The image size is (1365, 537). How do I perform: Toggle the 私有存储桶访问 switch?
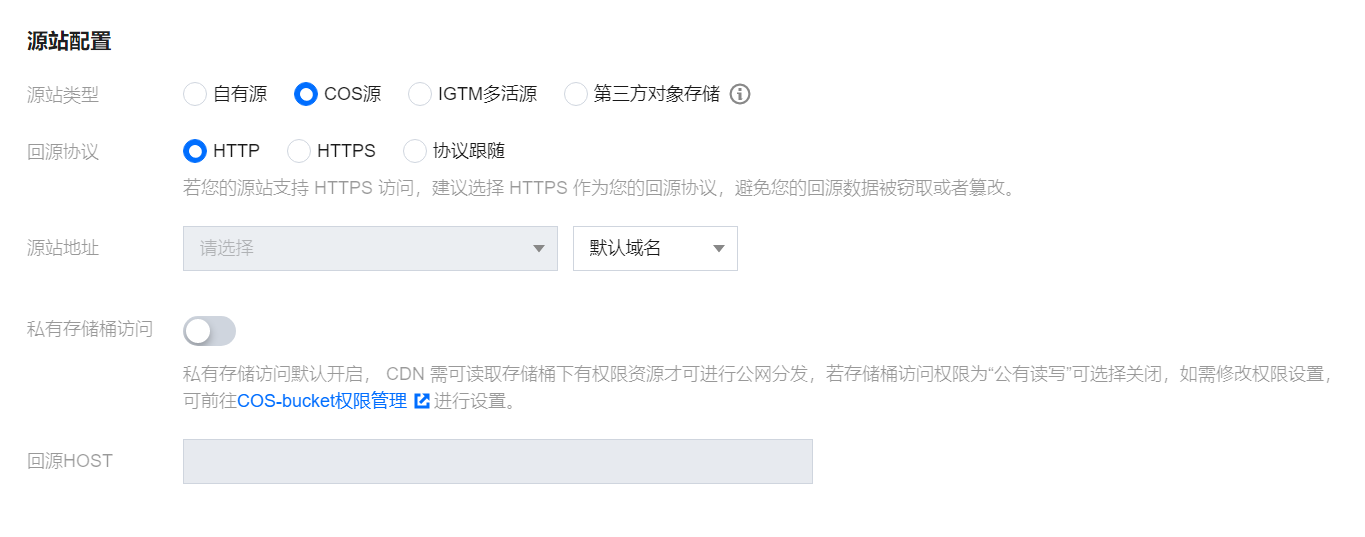point(209,331)
